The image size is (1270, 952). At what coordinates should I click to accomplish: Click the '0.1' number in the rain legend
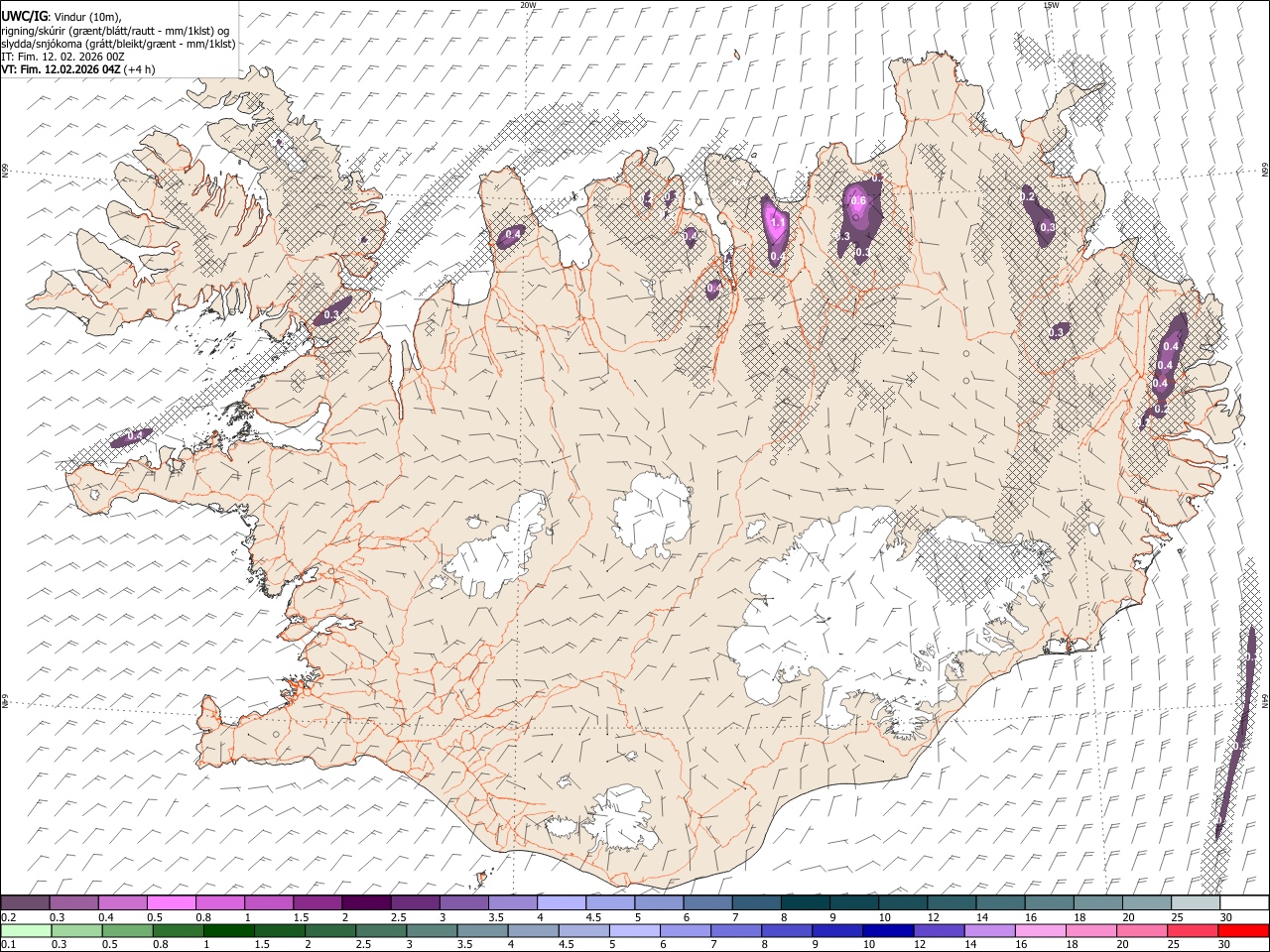[7, 945]
